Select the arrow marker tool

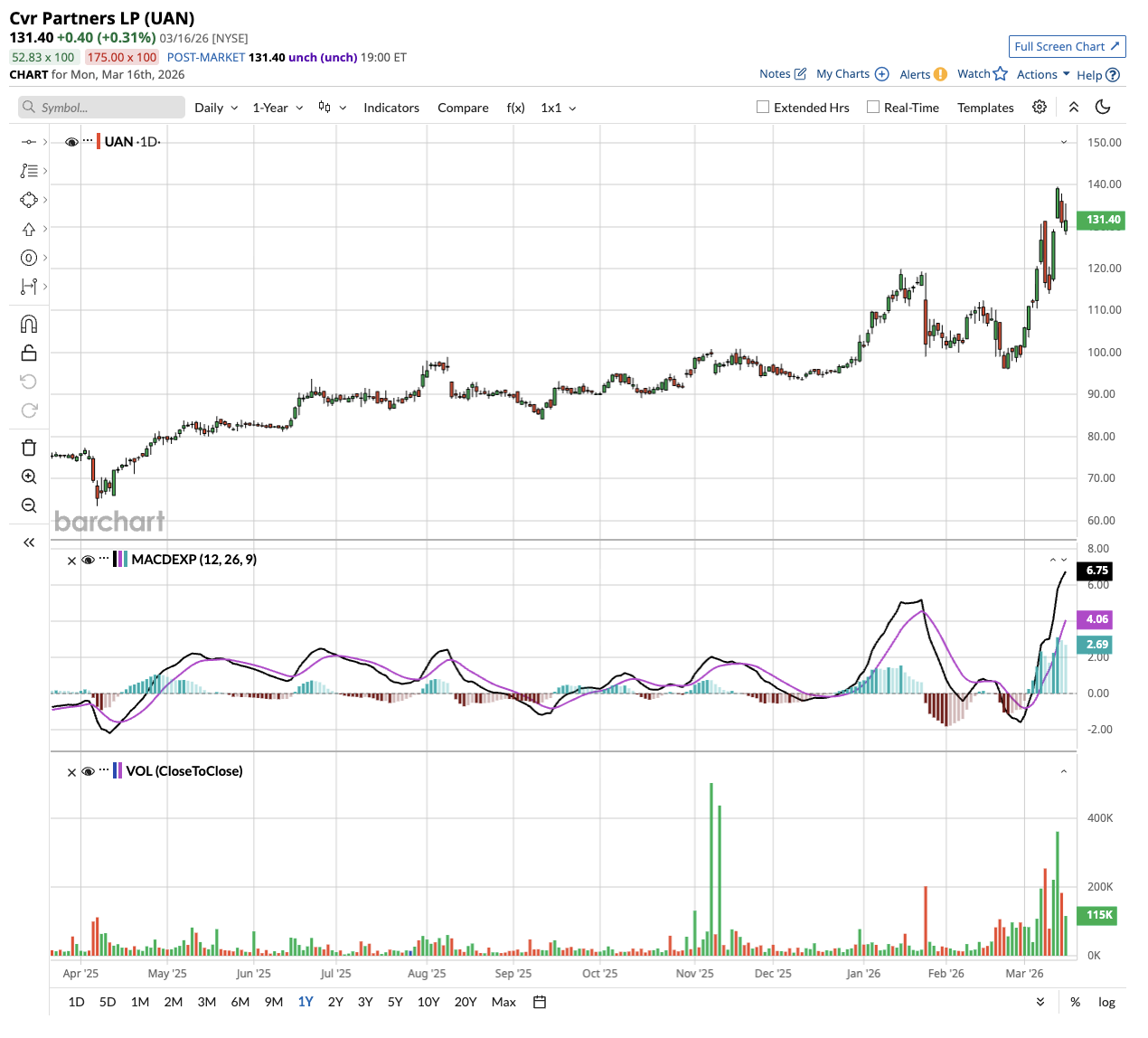click(x=29, y=229)
